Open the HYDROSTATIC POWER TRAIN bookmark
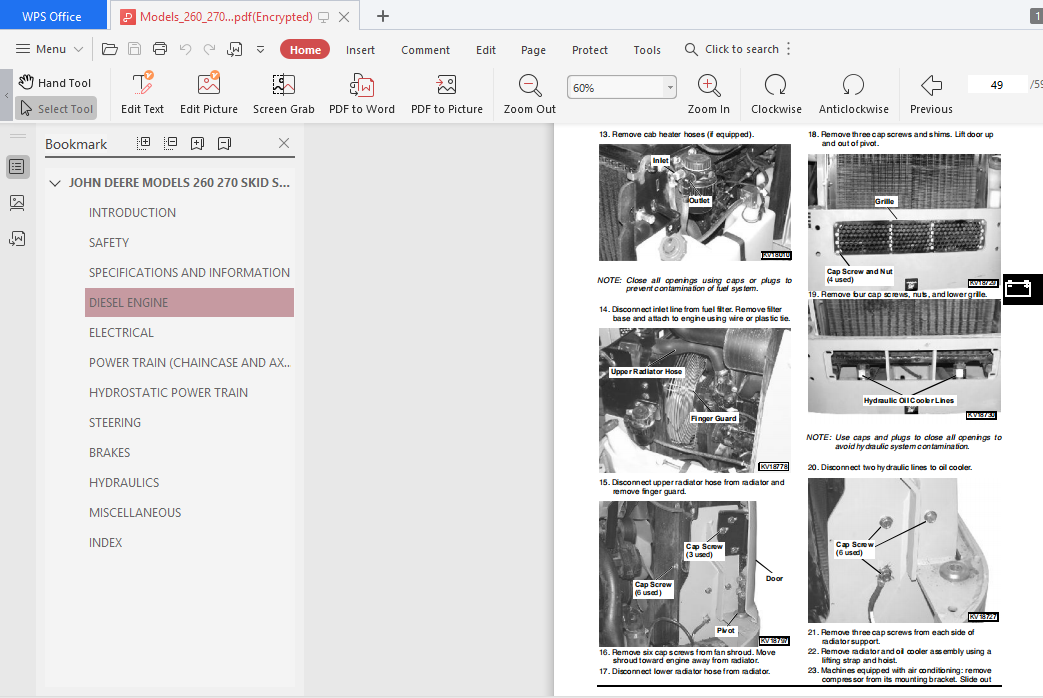Viewport: 1043px width, 698px height. (x=168, y=392)
